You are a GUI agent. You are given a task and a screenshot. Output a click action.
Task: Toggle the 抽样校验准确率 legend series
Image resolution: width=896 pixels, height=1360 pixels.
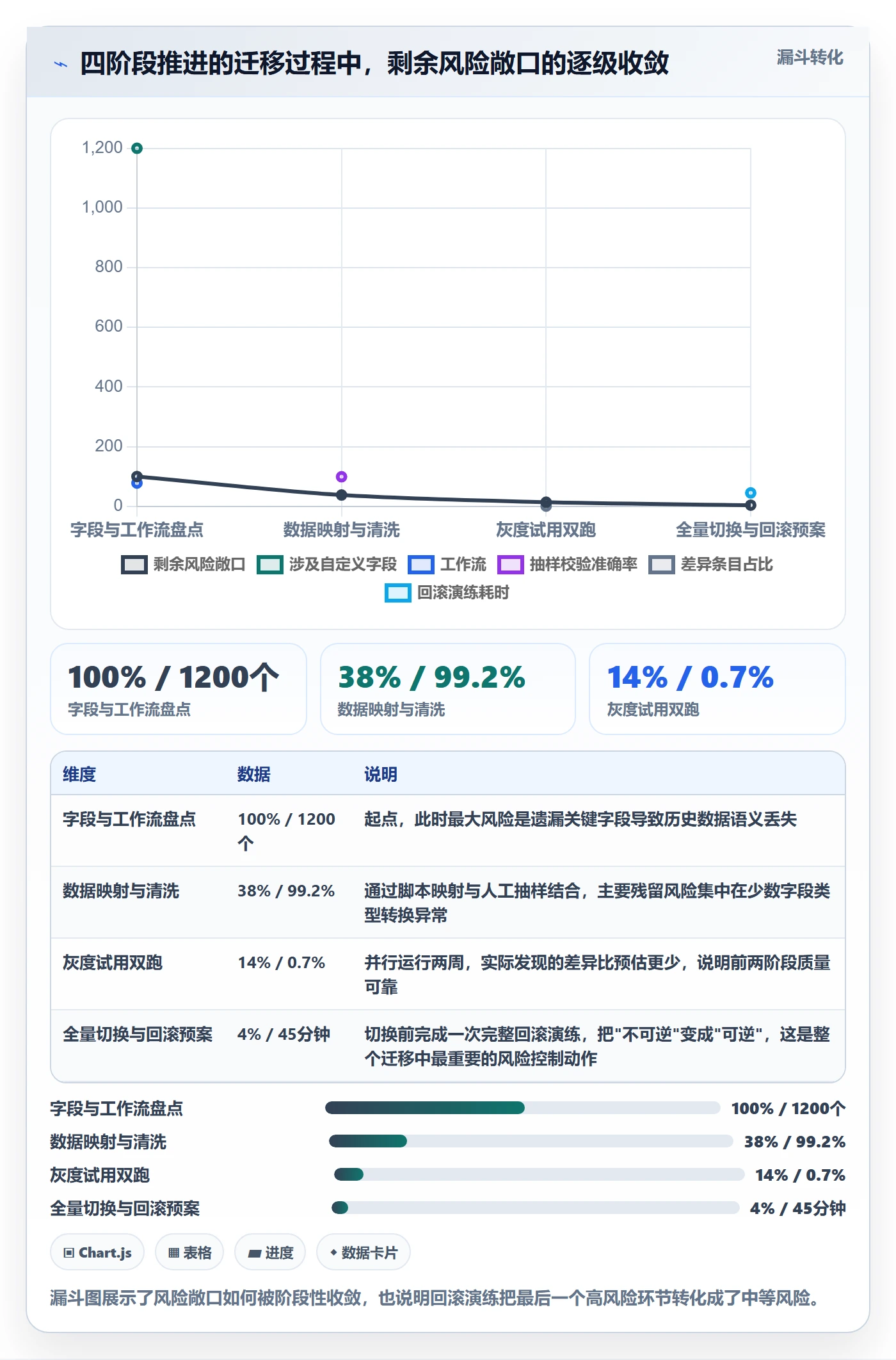567,565
